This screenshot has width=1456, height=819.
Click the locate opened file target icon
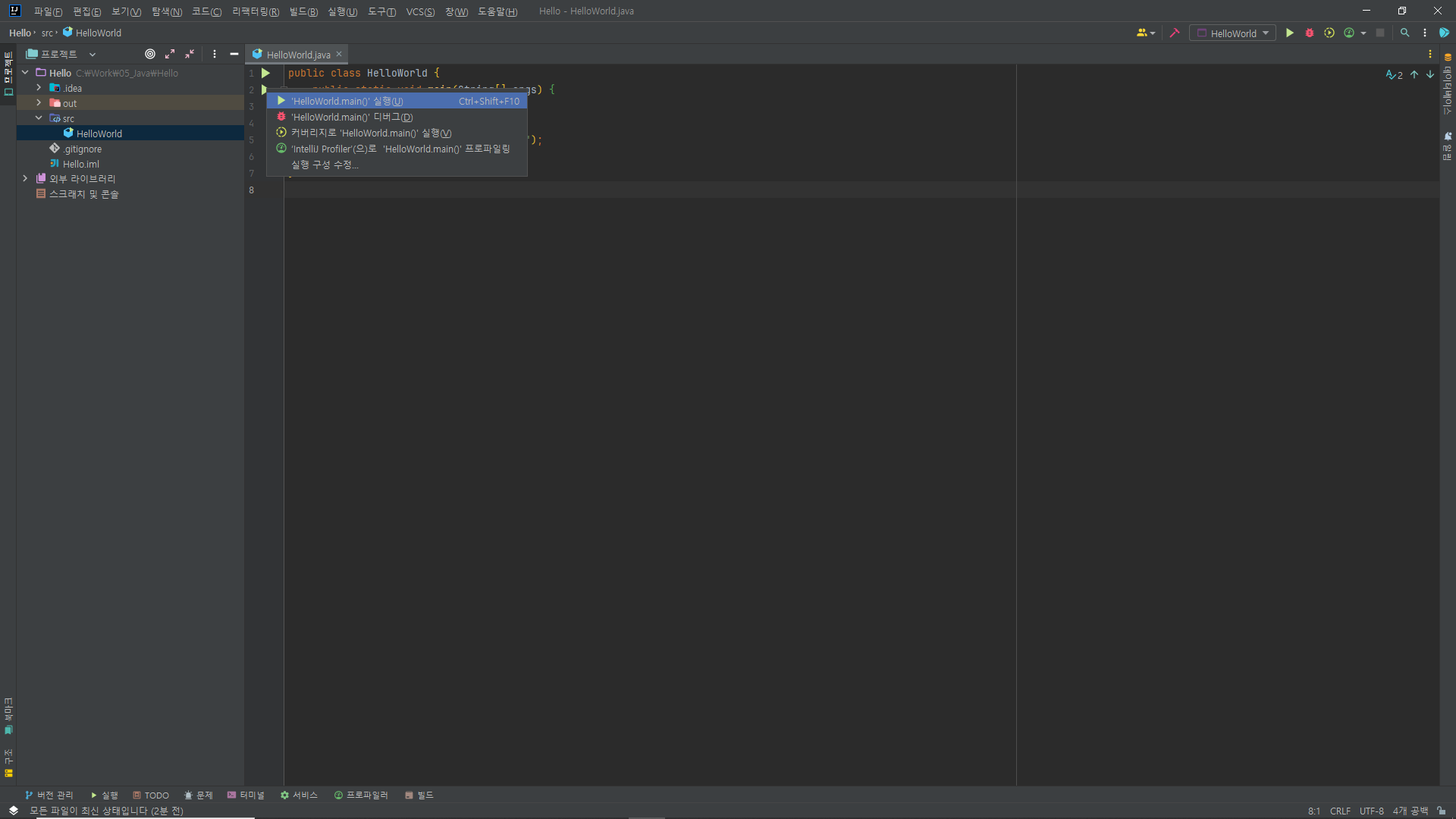(x=150, y=54)
